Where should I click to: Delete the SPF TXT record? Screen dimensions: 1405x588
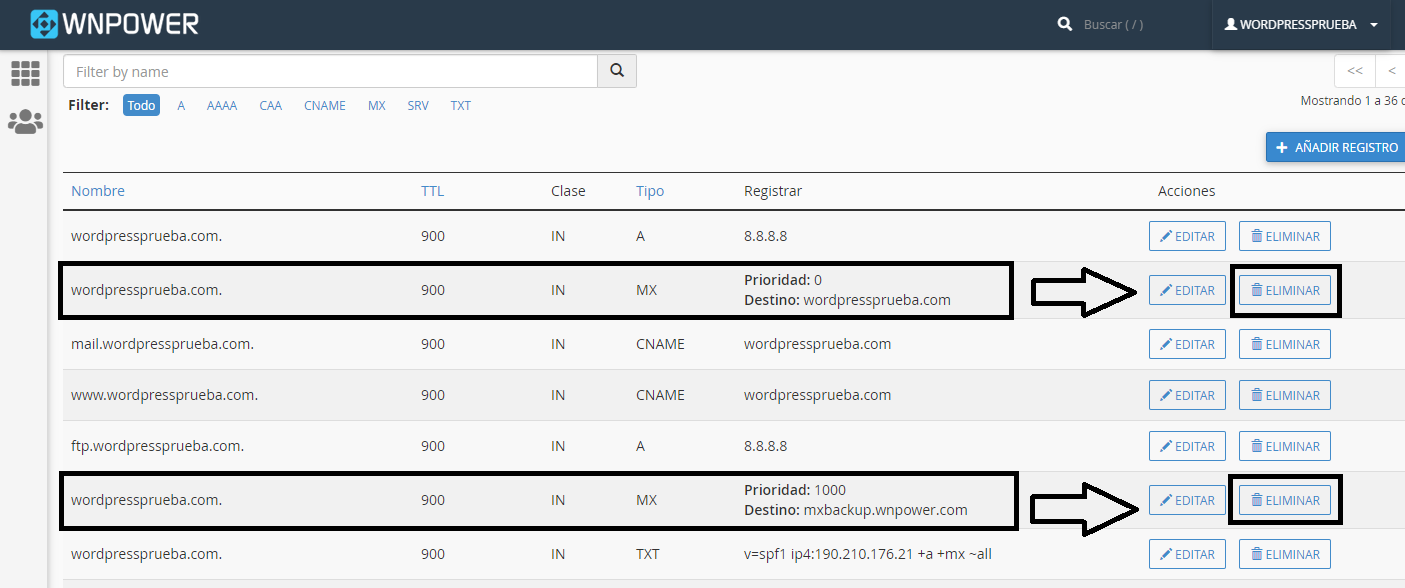pos(1285,554)
